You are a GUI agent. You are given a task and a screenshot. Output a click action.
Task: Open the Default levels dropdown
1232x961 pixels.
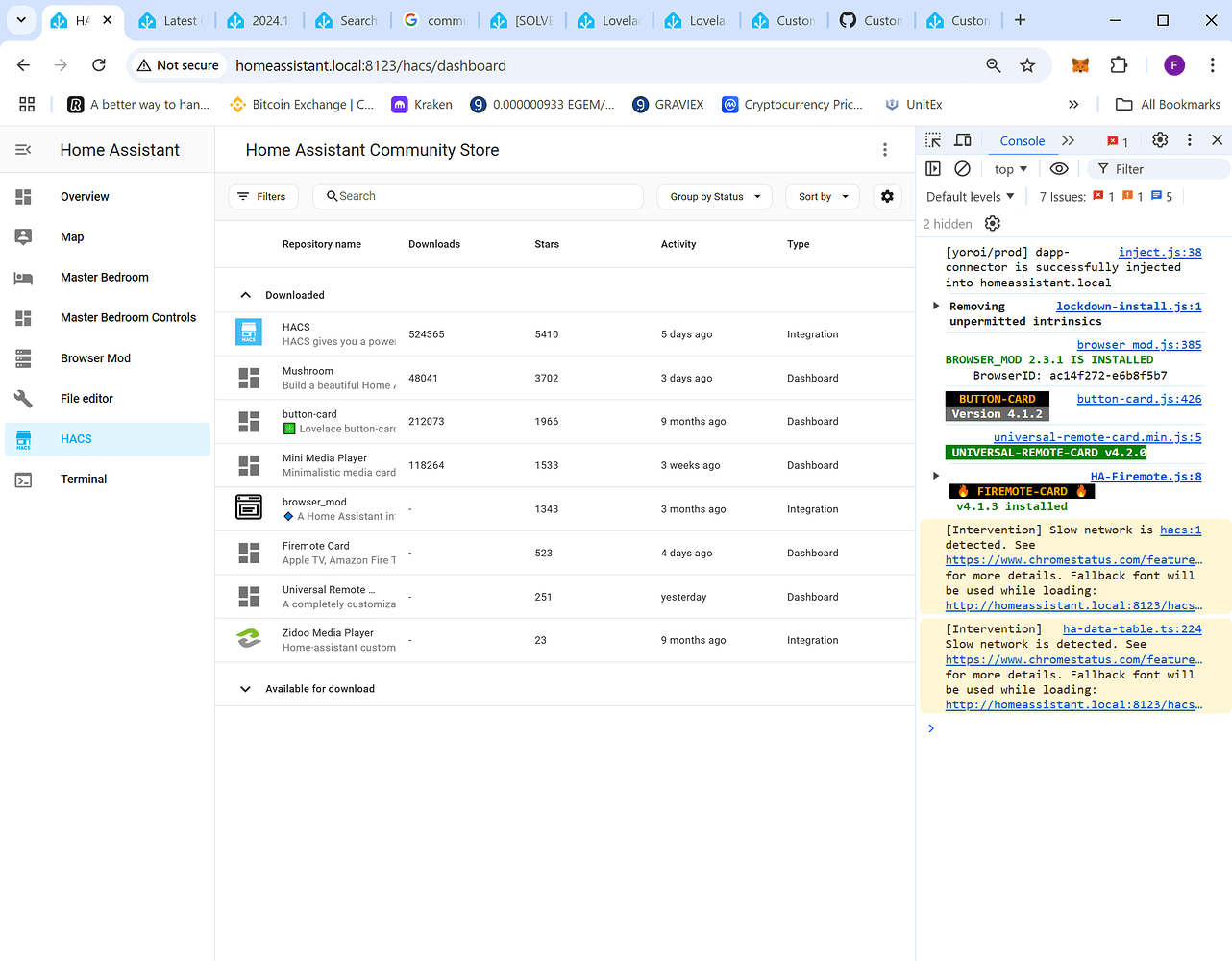click(969, 196)
